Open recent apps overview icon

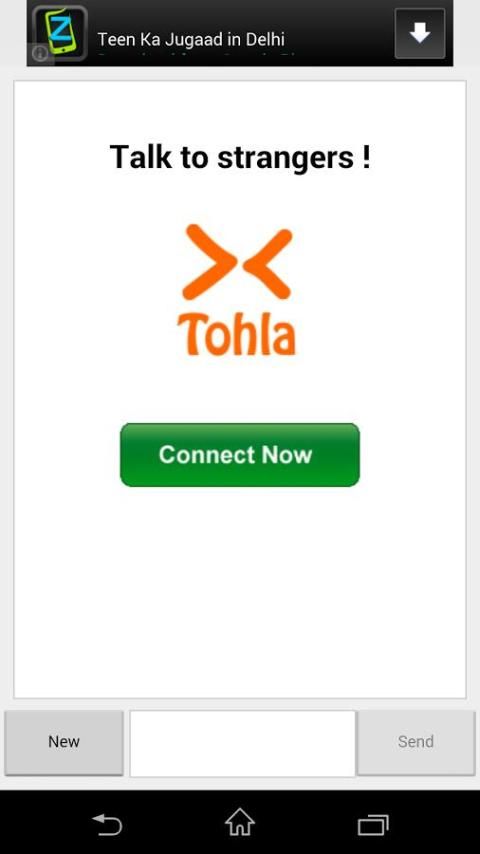pos(373,824)
